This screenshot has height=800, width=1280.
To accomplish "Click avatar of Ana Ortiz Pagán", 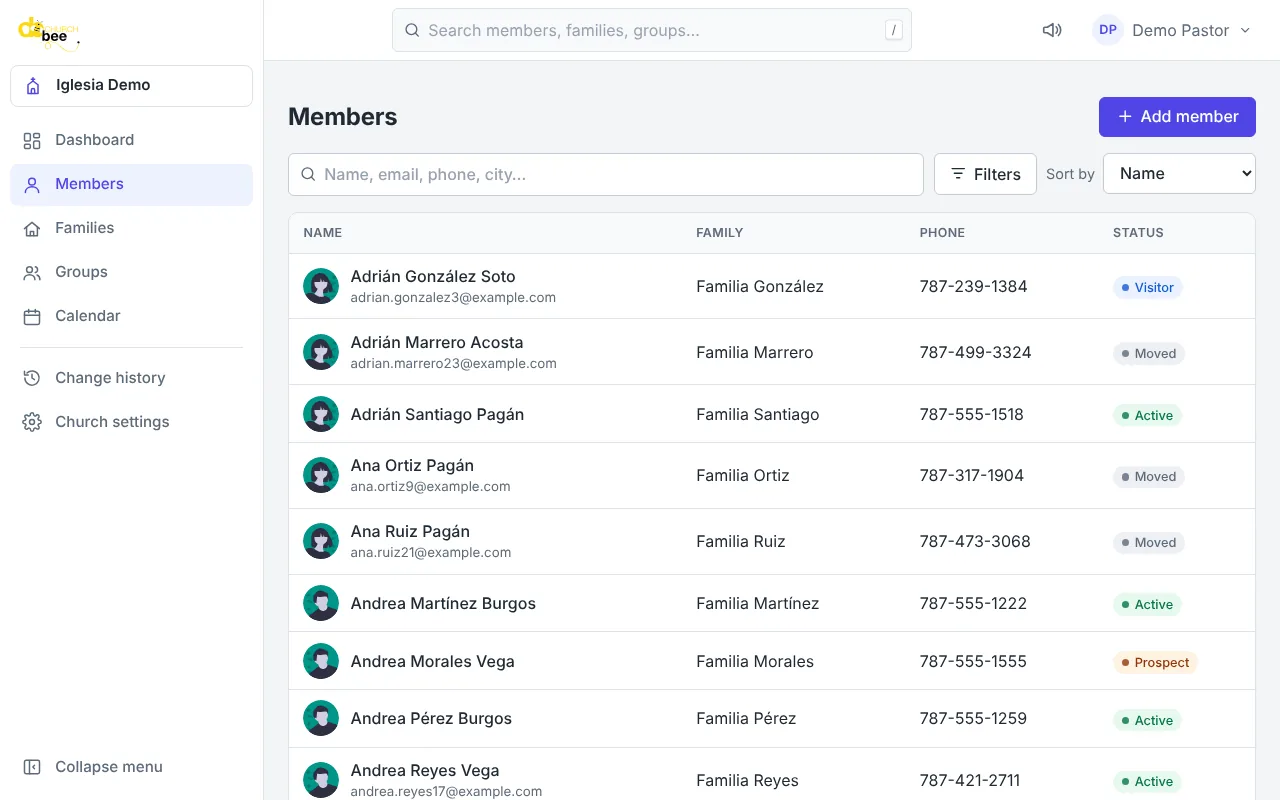I will pos(321,475).
